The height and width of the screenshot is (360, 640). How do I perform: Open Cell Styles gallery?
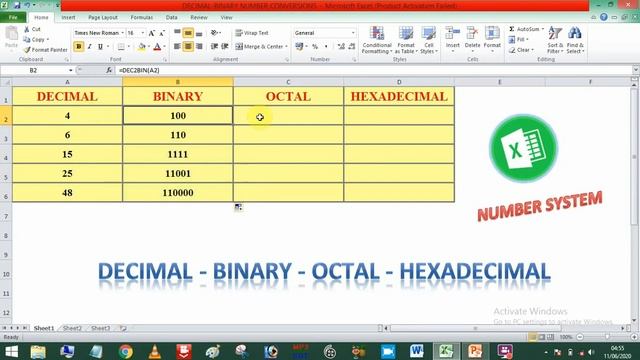coord(429,40)
